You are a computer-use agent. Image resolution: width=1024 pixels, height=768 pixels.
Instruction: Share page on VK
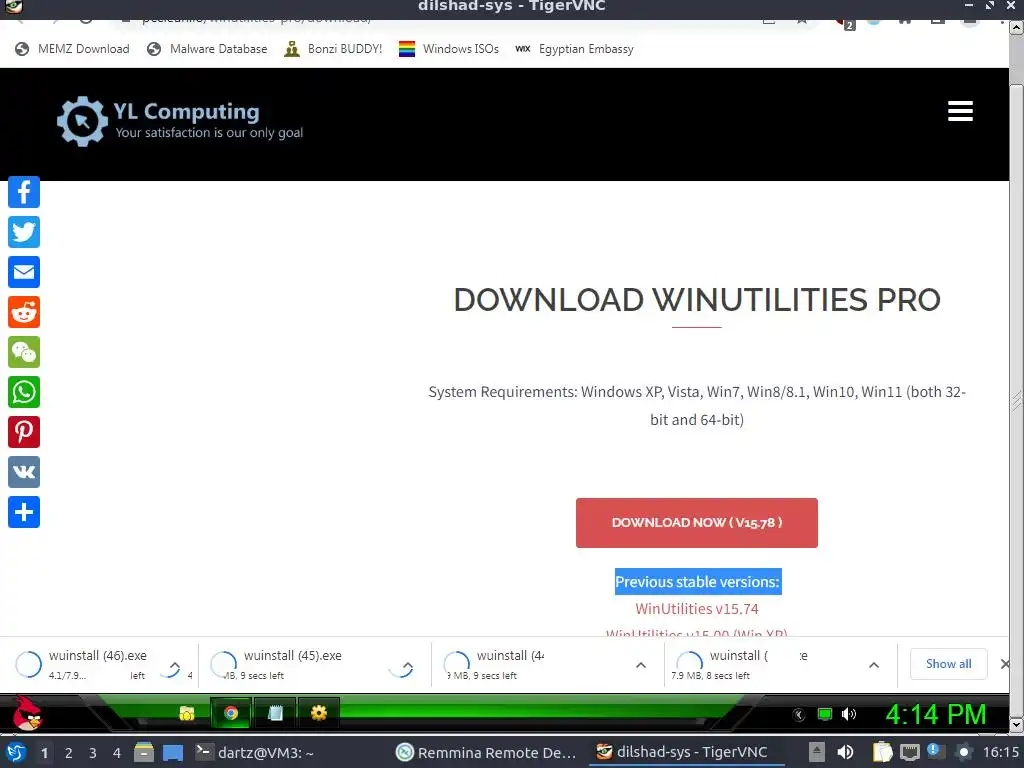[24, 472]
